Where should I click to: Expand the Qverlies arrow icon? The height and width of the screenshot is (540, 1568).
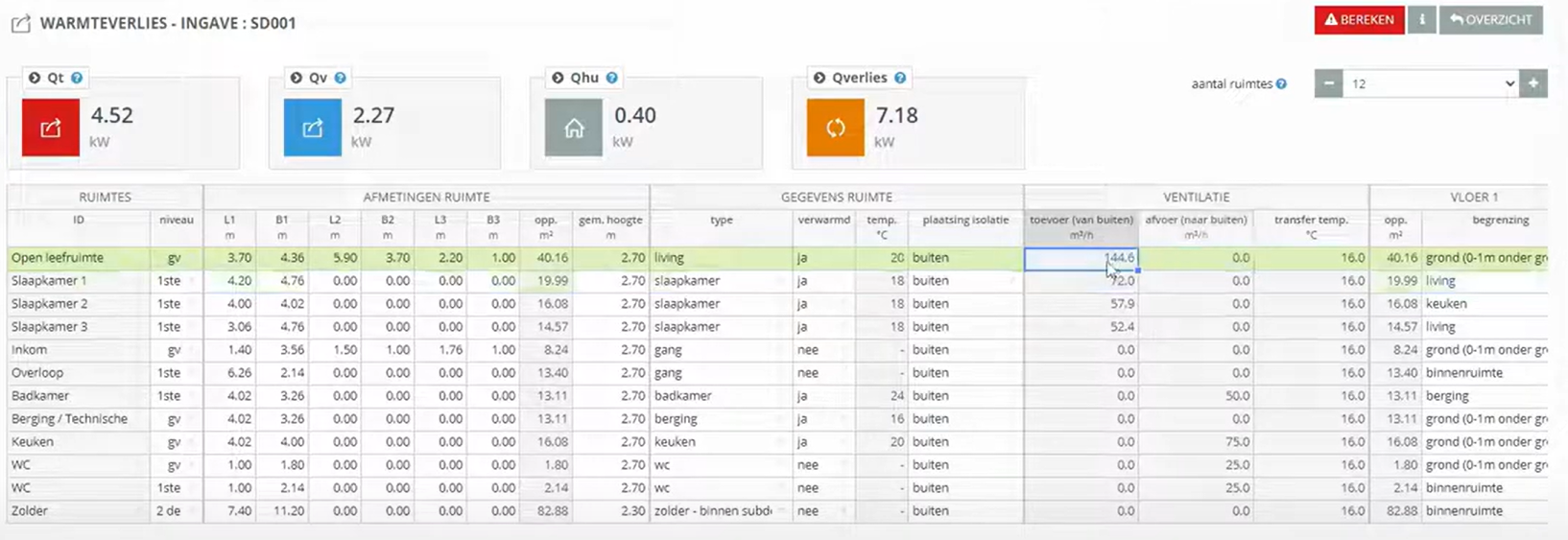819,78
